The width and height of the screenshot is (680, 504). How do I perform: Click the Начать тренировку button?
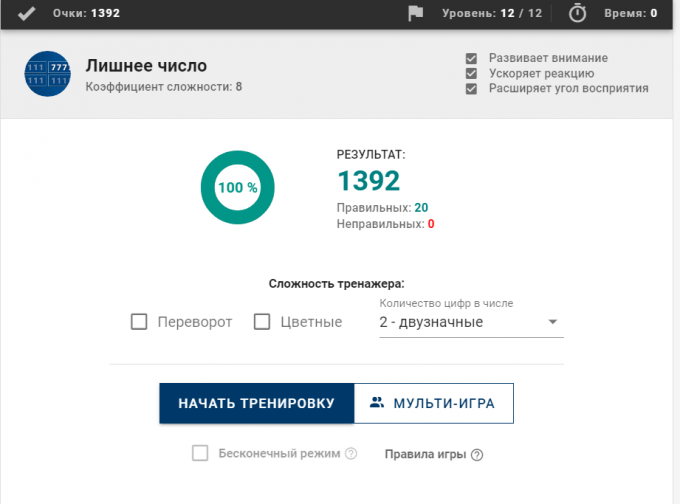(x=256, y=403)
